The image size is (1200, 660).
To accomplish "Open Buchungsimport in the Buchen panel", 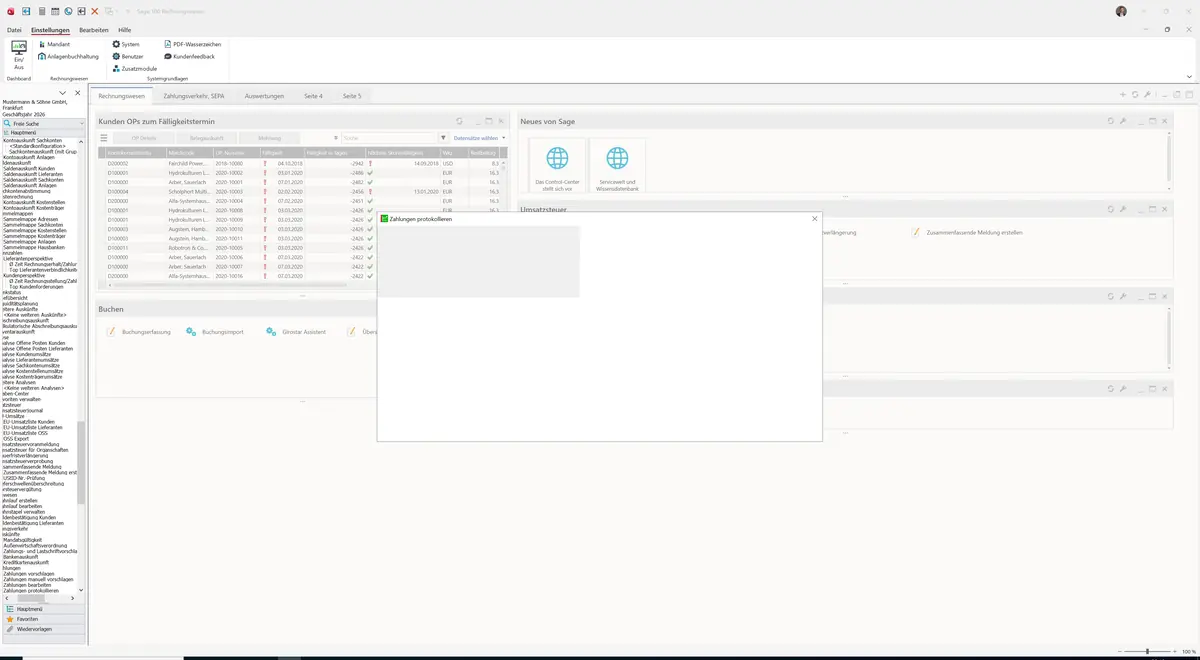I will (x=215, y=332).
